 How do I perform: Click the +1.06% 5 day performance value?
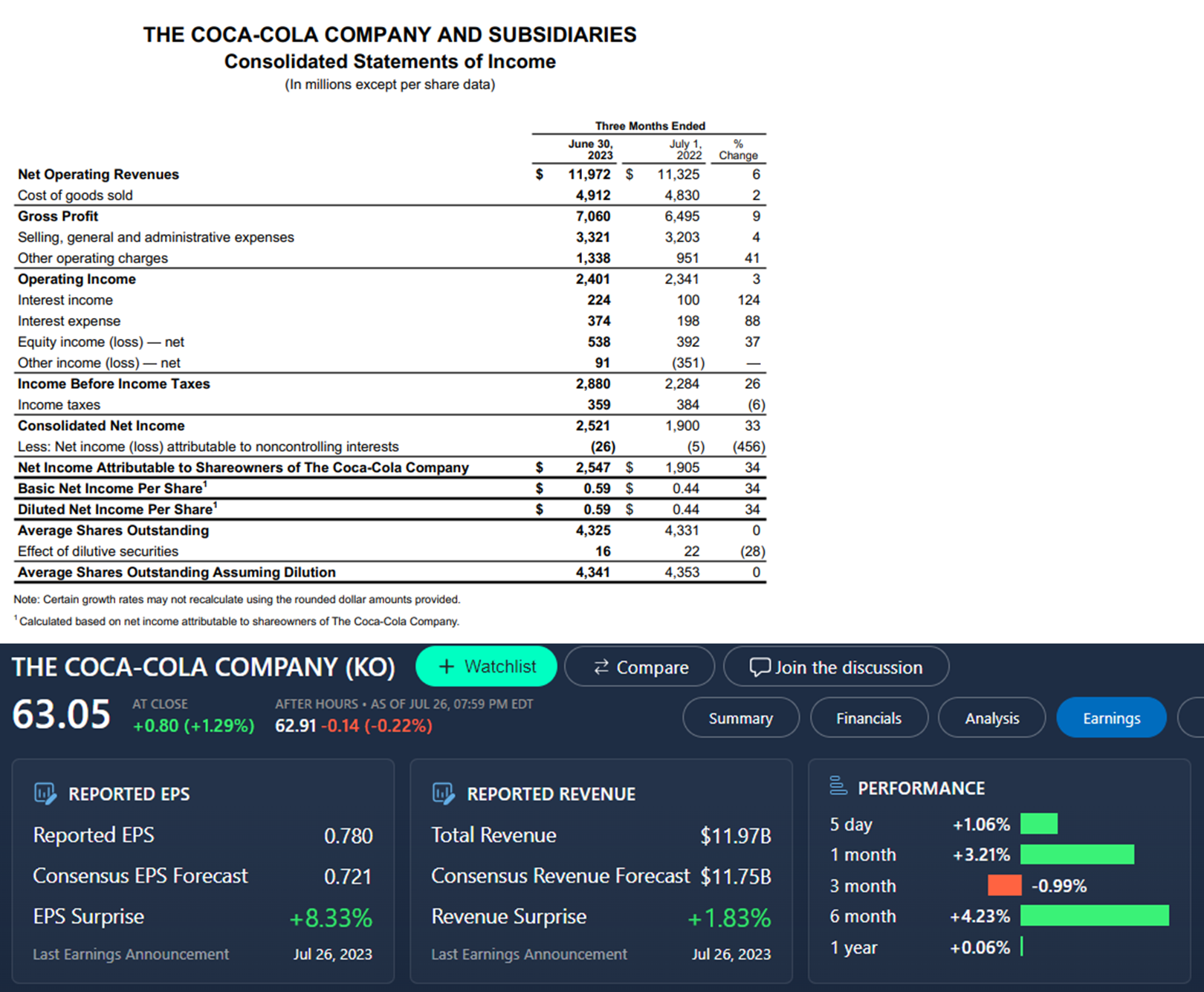(981, 825)
